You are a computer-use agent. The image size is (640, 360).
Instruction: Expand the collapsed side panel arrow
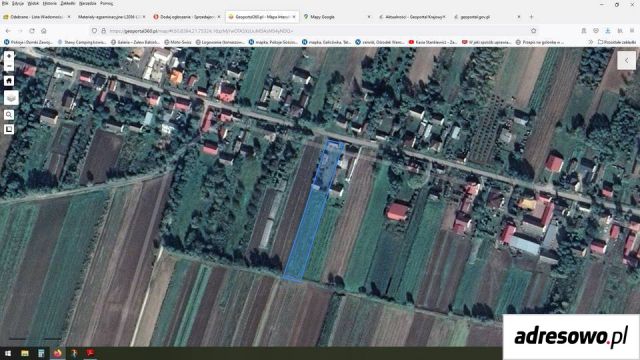click(627, 60)
